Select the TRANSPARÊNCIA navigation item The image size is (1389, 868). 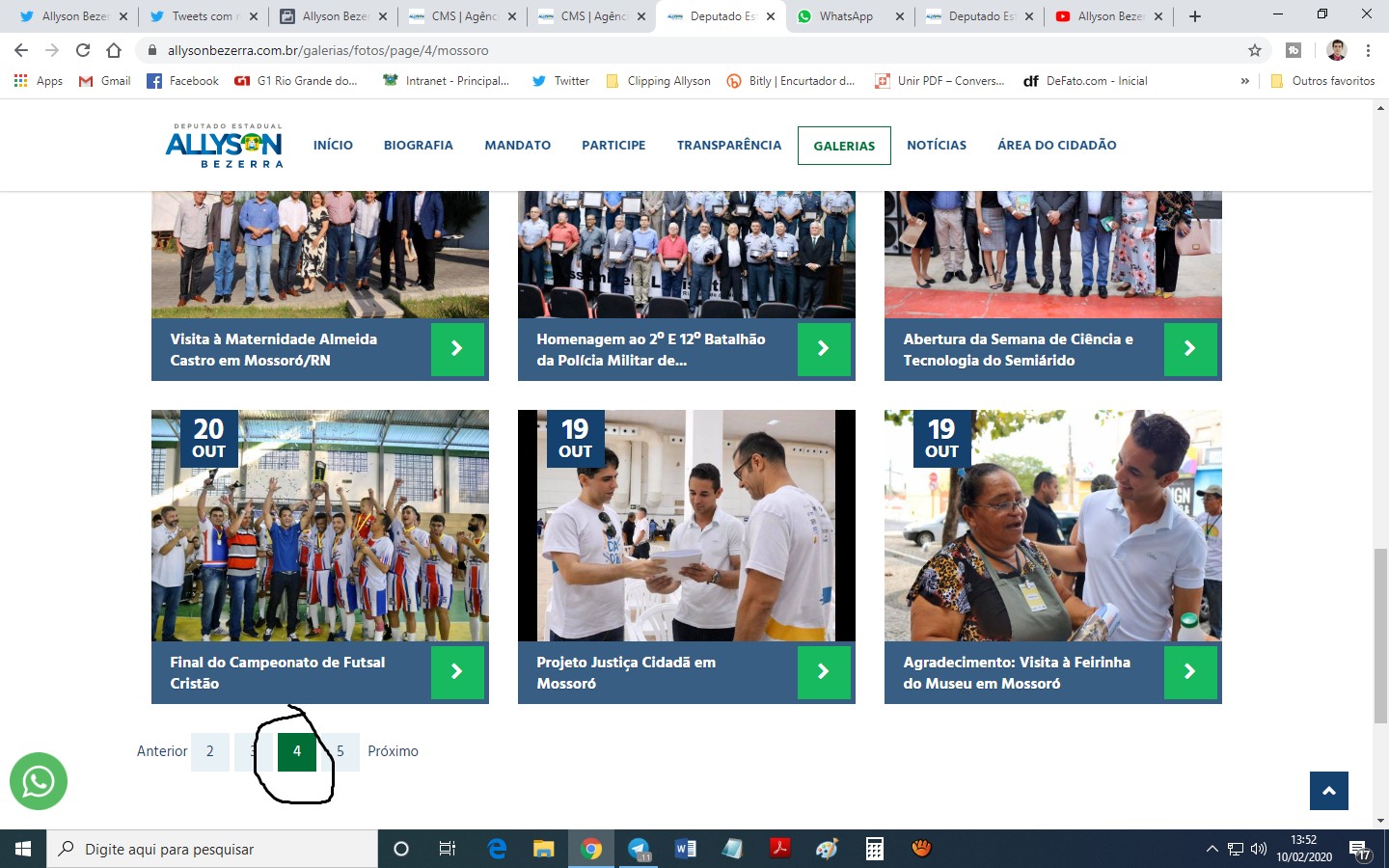coord(728,145)
